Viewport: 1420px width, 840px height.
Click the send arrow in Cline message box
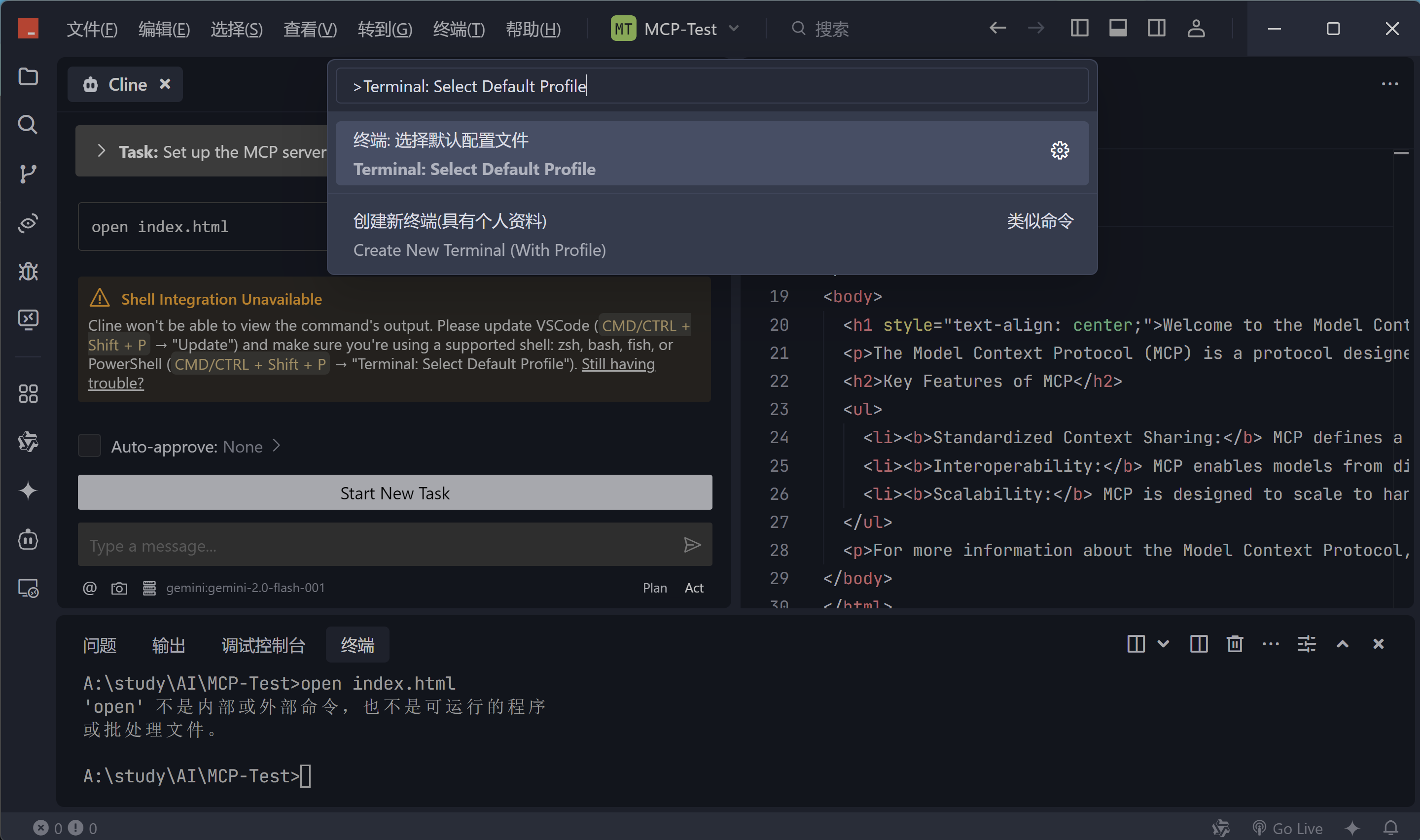tap(692, 545)
